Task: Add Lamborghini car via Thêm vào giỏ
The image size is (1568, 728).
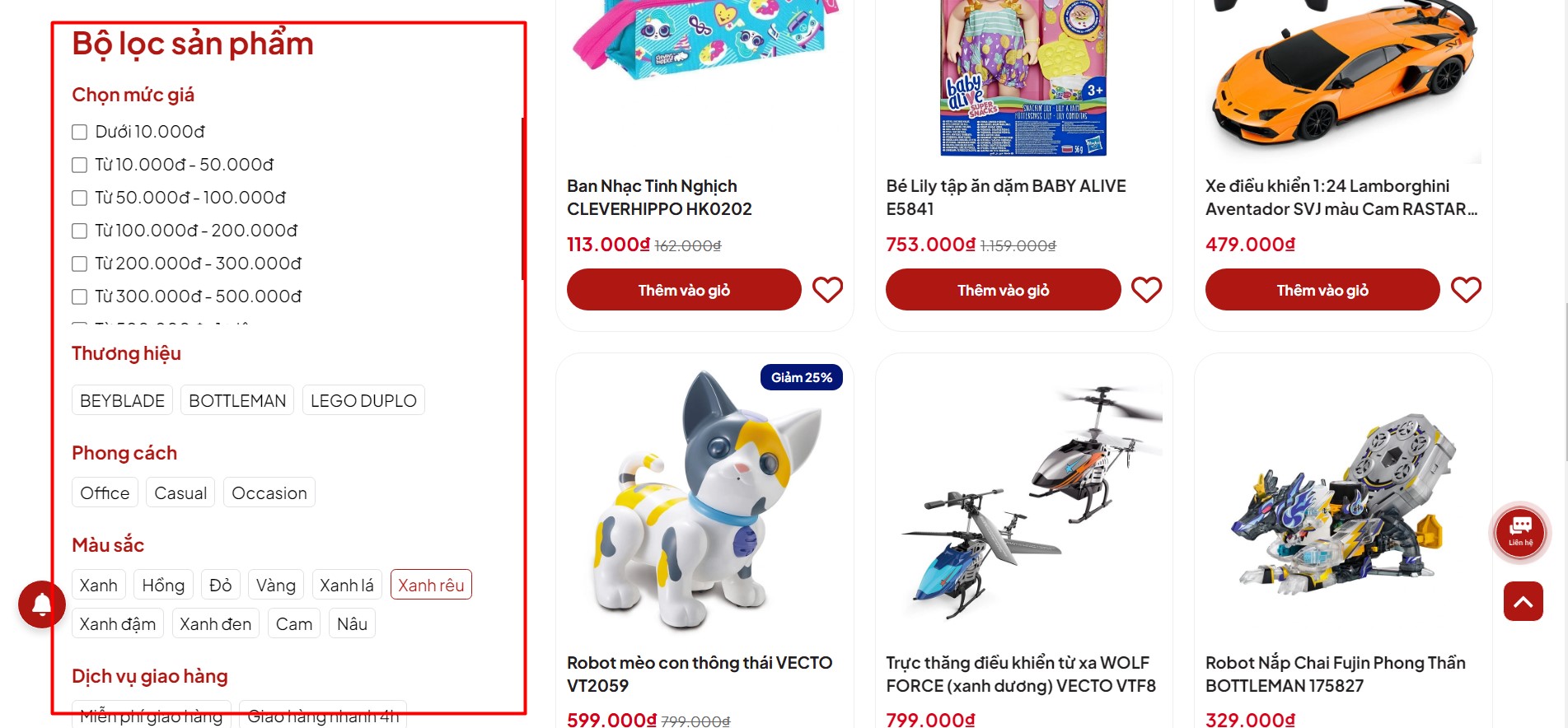Action: pyautogui.click(x=1322, y=290)
